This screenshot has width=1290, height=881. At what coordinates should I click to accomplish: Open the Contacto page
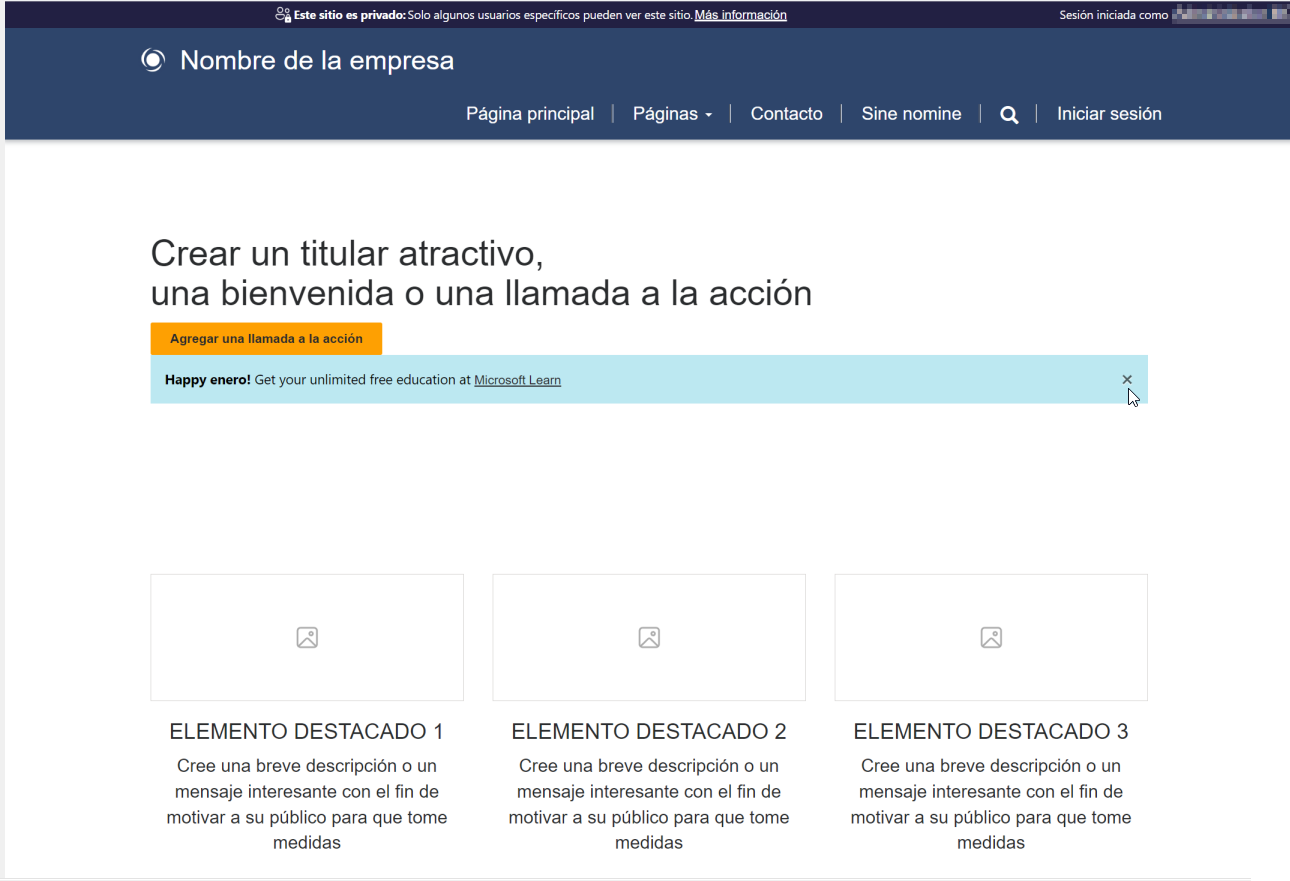tap(786, 114)
